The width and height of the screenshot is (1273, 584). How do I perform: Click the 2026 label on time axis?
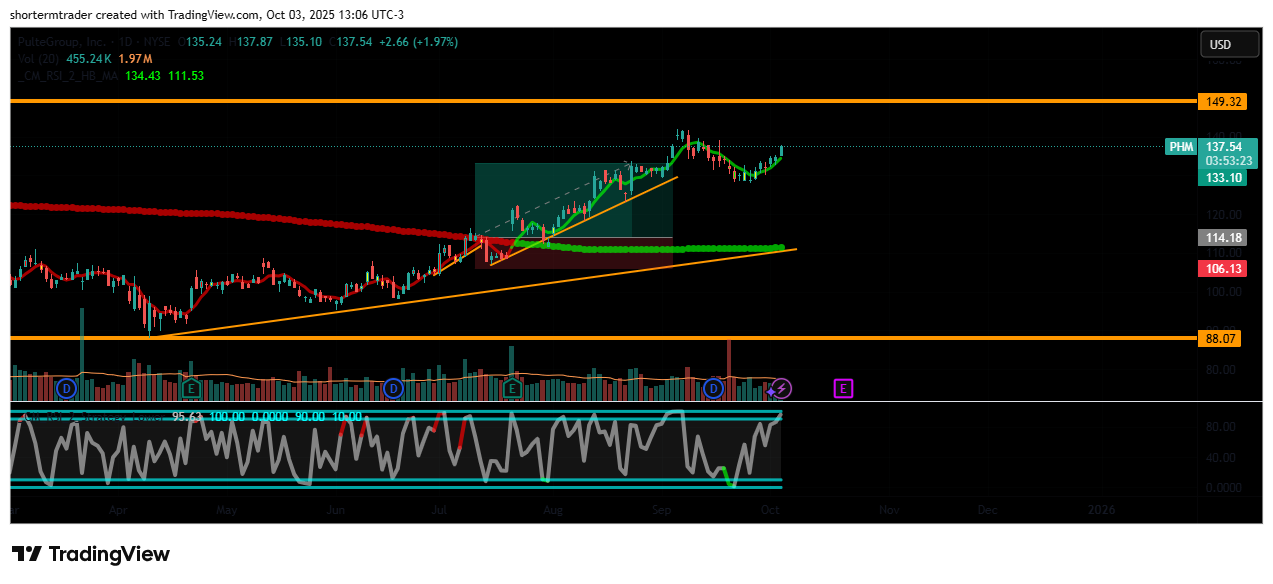coord(1101,510)
